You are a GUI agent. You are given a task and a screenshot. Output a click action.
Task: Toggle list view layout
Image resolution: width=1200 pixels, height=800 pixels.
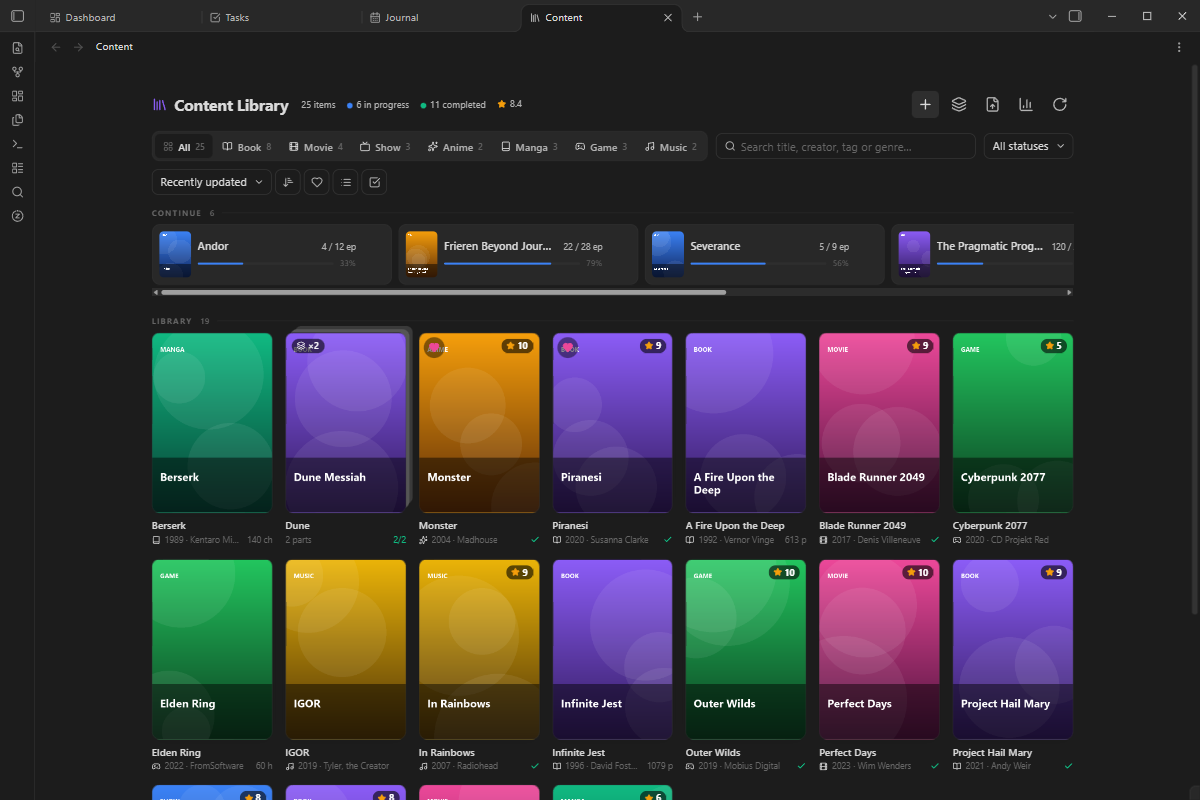click(x=345, y=182)
